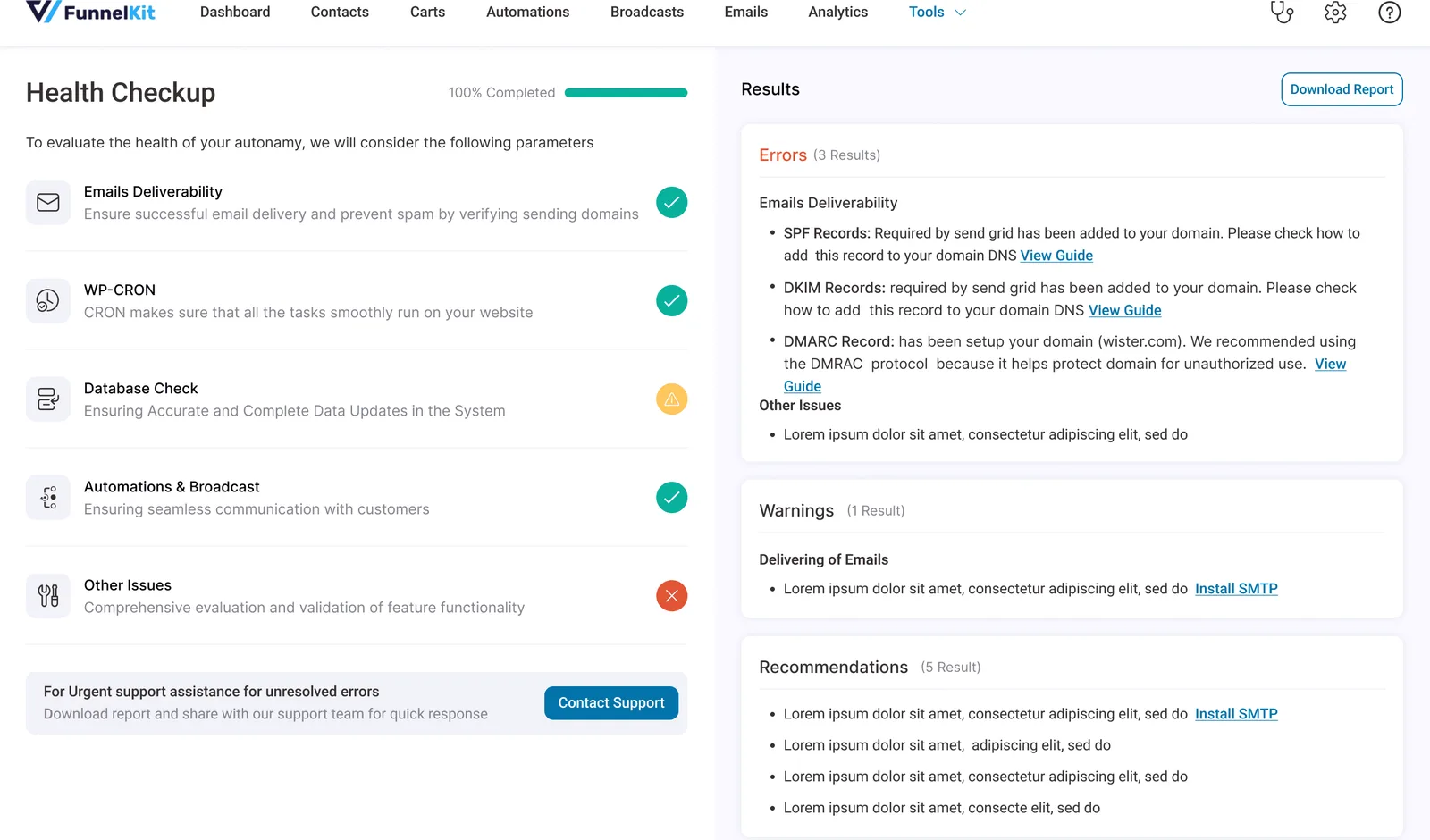Select the Database Check row title

(x=141, y=388)
